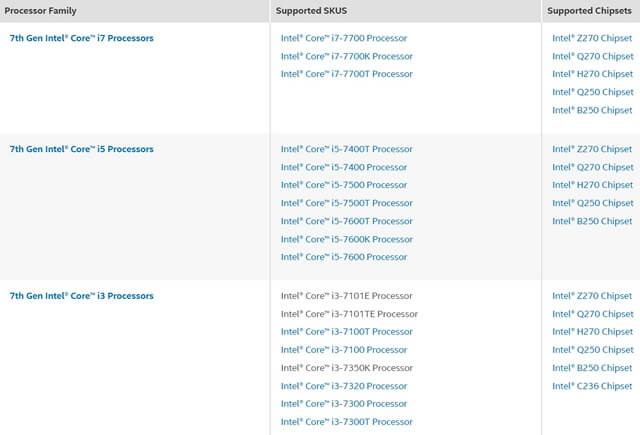Select the Intel Core i3-7300T Processor link

click(346, 422)
